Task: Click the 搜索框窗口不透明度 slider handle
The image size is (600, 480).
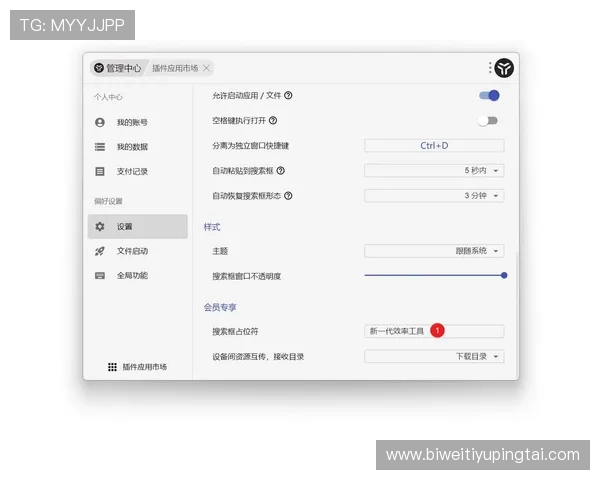Action: click(504, 275)
